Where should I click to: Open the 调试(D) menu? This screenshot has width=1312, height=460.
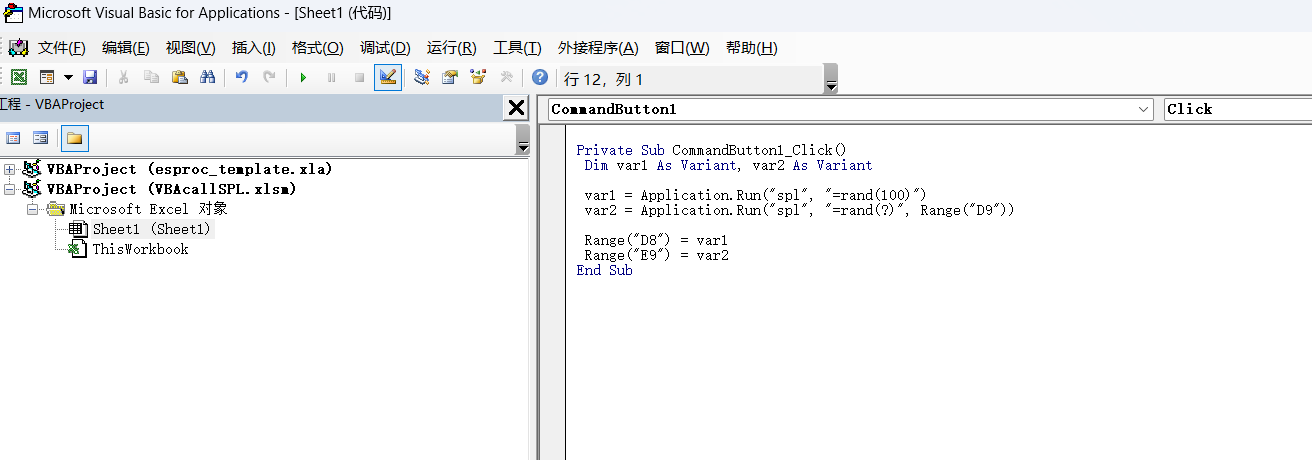click(x=385, y=48)
